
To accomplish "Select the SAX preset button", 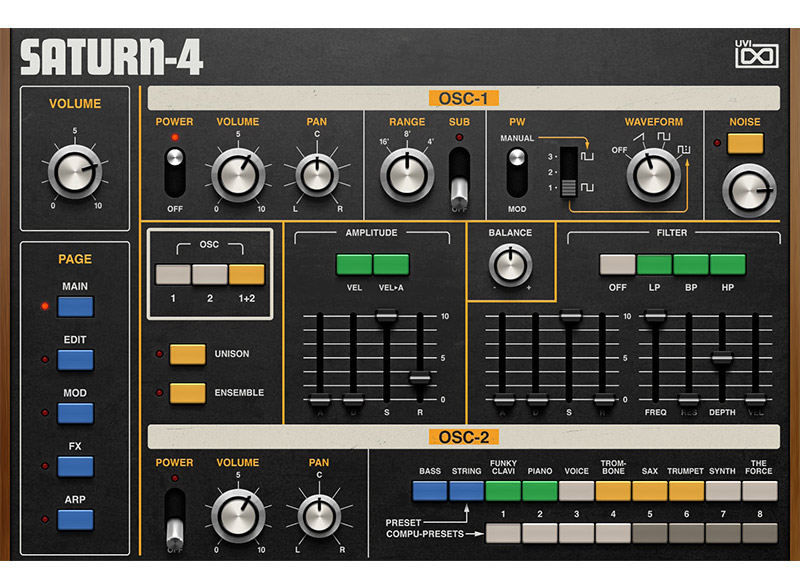I will pyautogui.click(x=650, y=491).
